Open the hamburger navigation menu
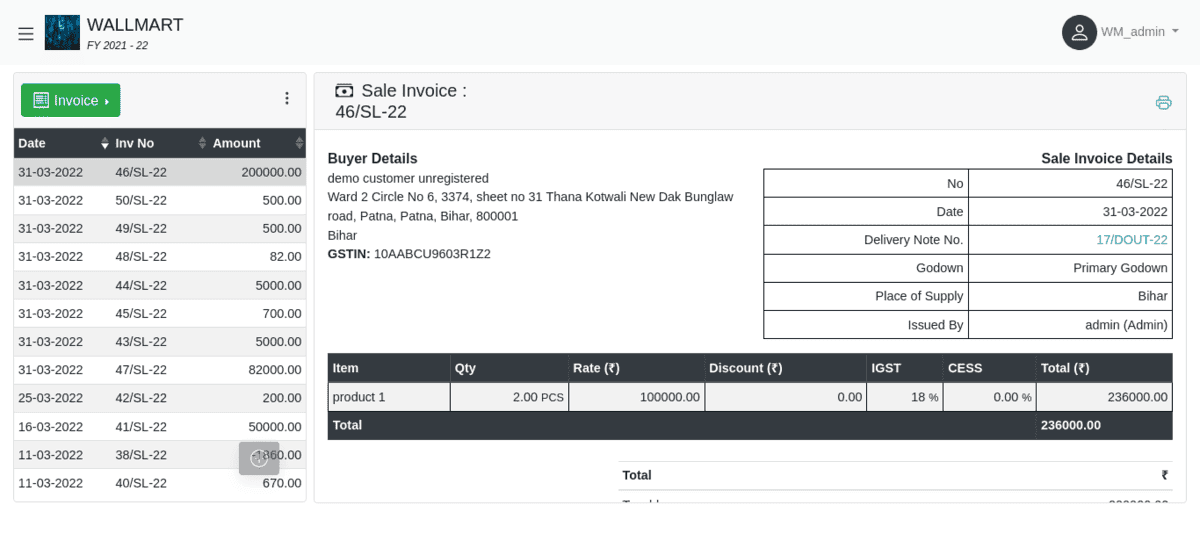 point(26,33)
